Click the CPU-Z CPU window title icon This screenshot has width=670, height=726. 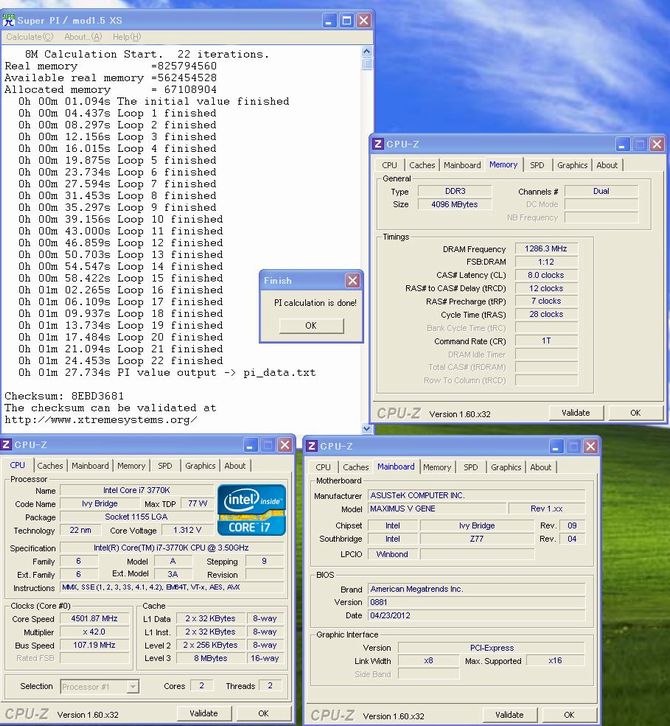pyautogui.click(x=6, y=444)
